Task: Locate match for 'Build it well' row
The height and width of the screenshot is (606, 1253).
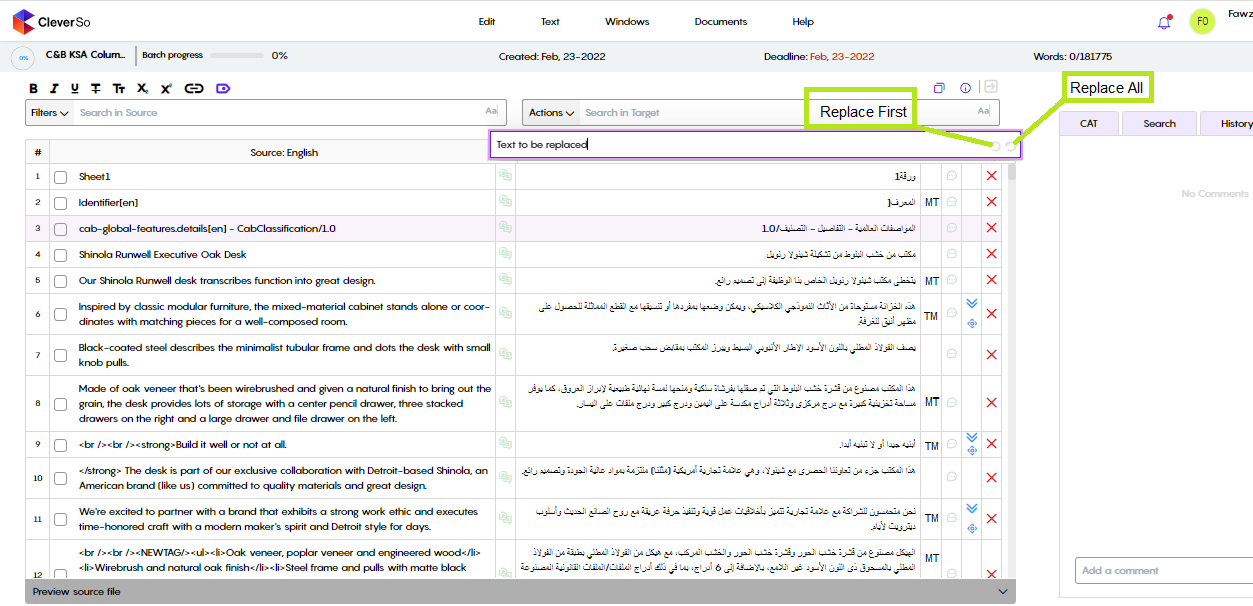Action: tap(972, 451)
